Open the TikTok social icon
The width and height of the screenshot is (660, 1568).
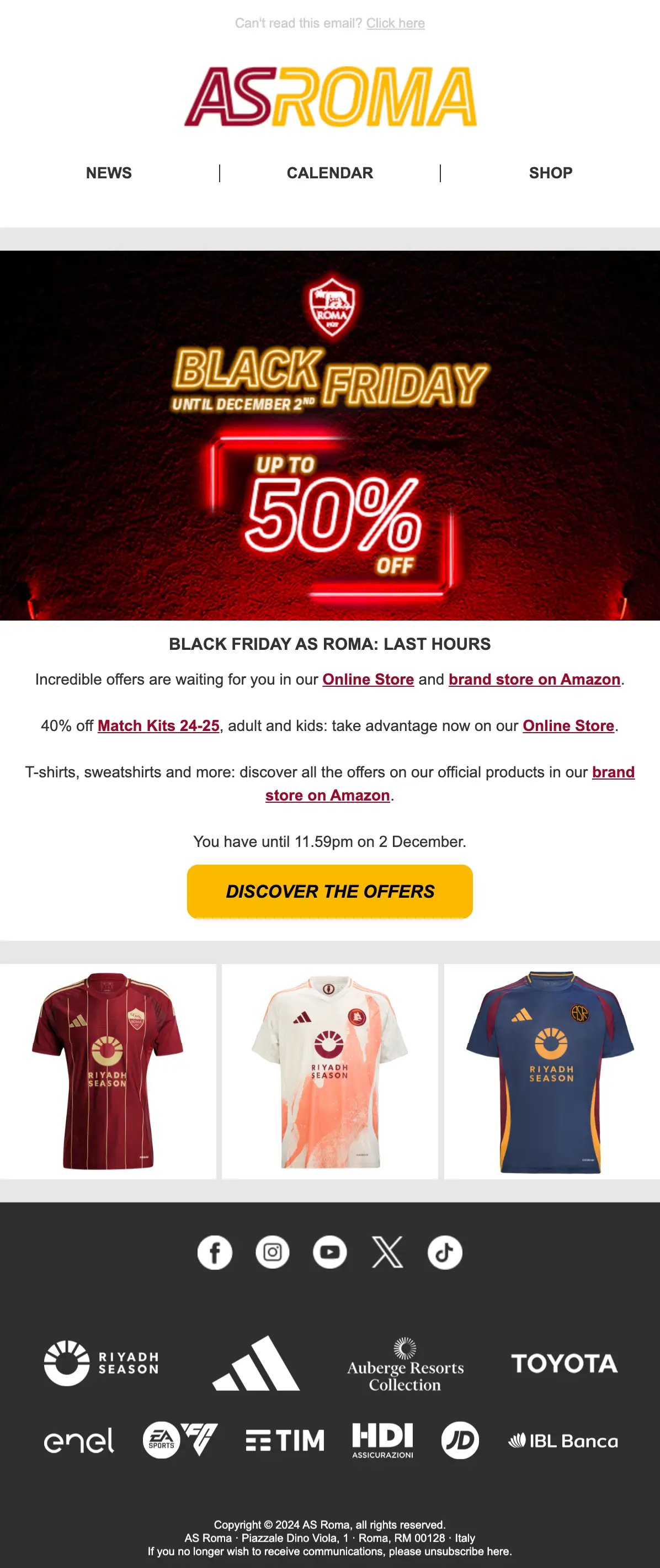click(445, 1252)
